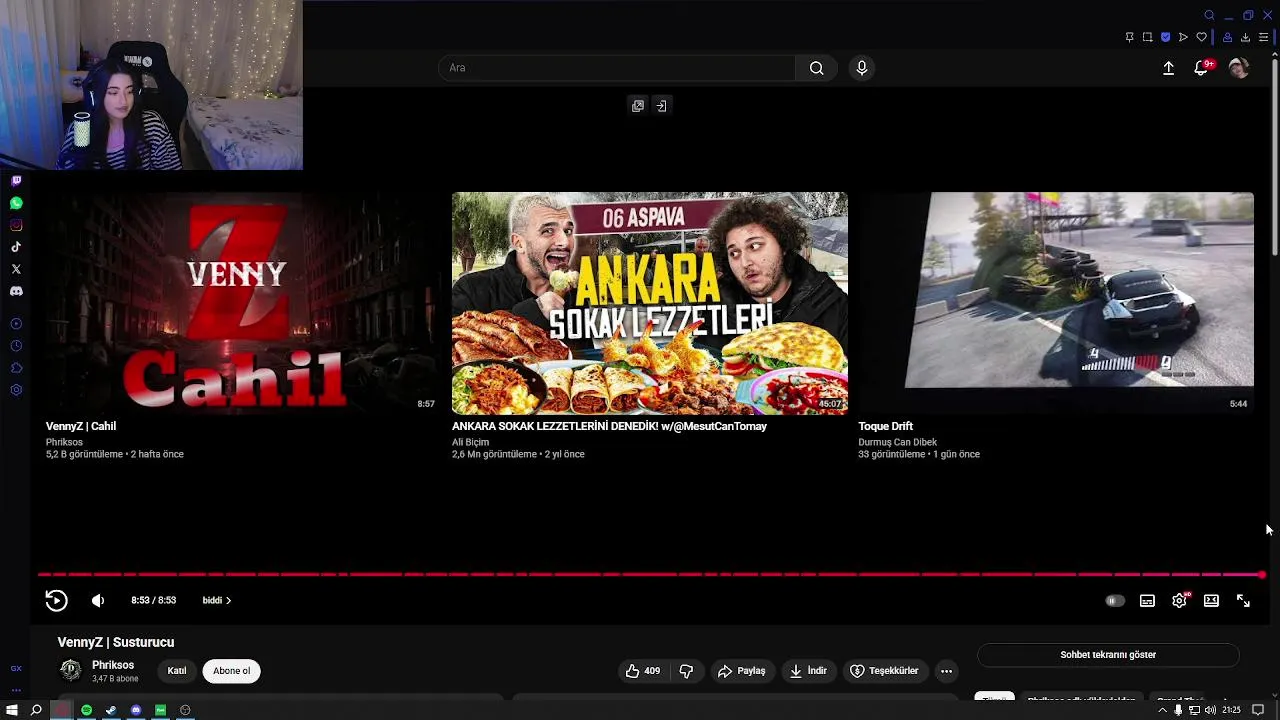Open the GX Corner icon in the sidebar
The width and height of the screenshot is (1280, 720).
16,668
